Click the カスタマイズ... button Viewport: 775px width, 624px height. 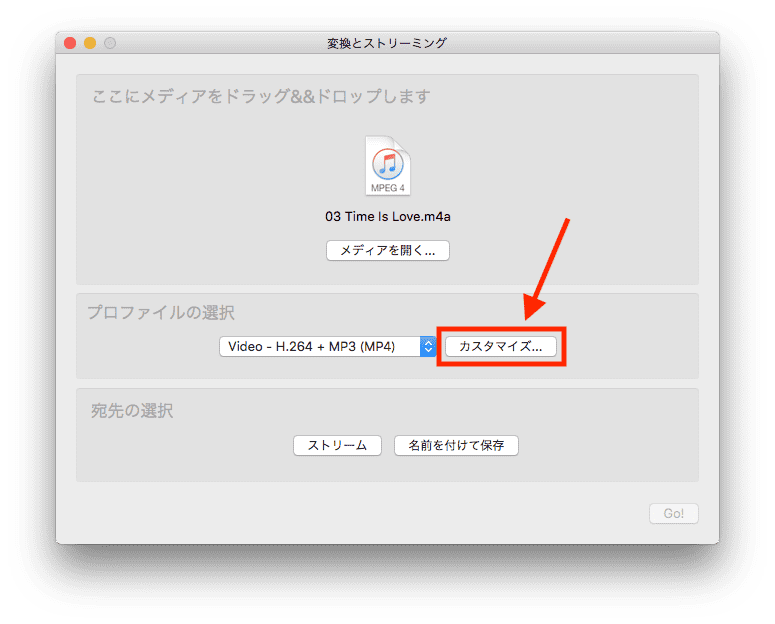pos(501,346)
